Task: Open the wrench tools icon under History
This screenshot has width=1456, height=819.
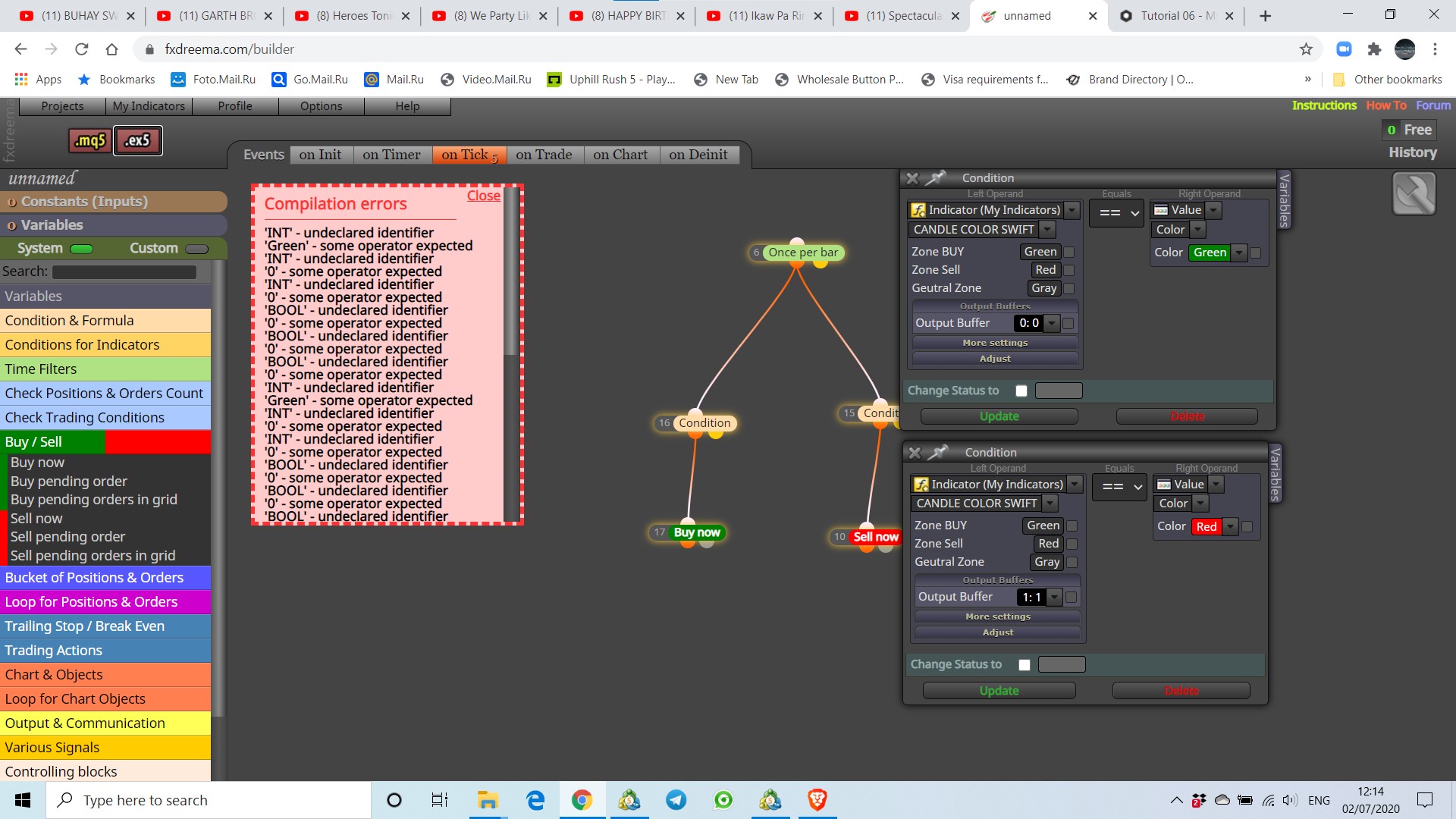Action: point(1414,193)
